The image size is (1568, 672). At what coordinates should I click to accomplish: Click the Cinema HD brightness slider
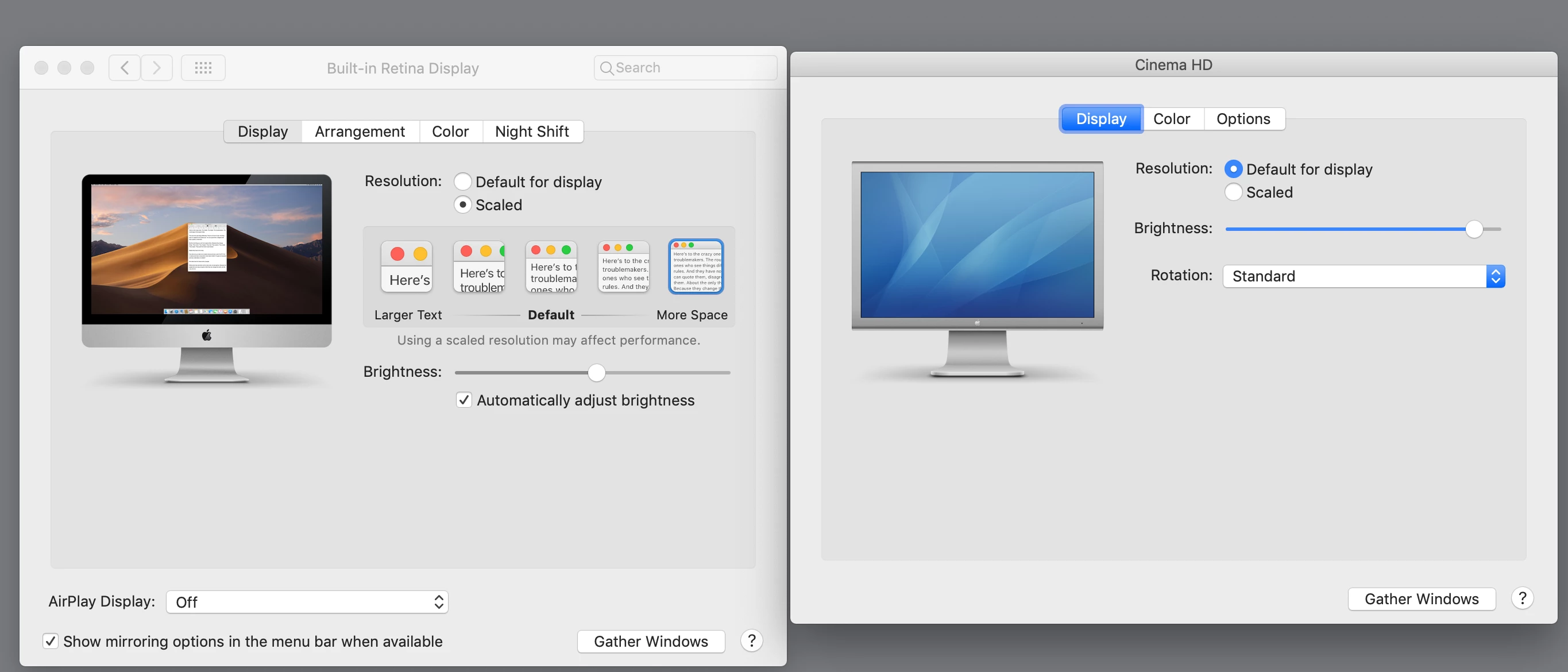[1474, 230]
